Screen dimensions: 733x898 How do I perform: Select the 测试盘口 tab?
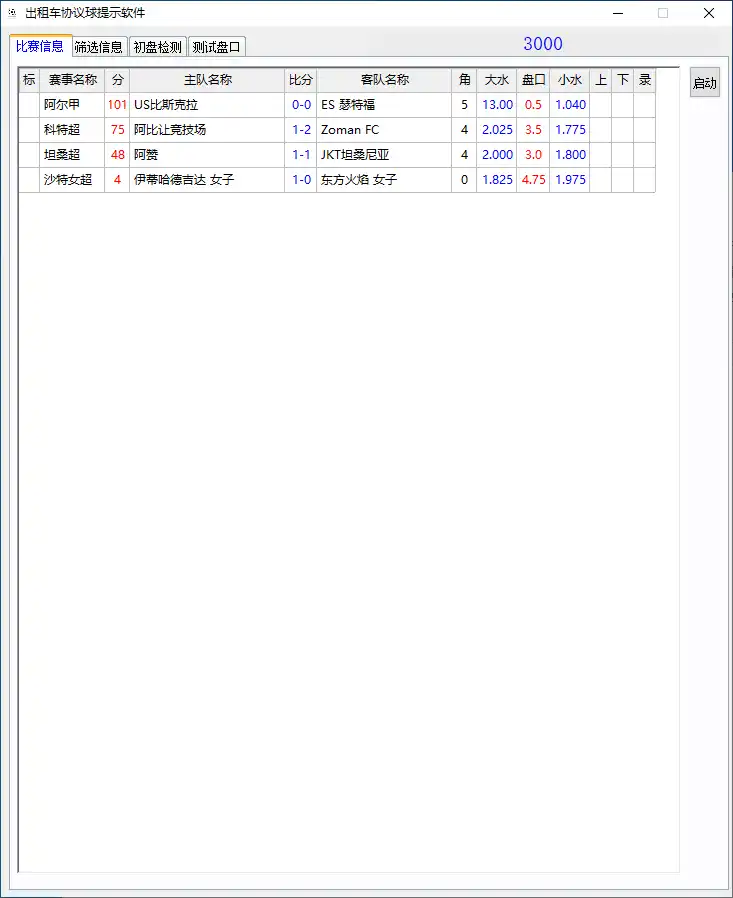[216, 47]
